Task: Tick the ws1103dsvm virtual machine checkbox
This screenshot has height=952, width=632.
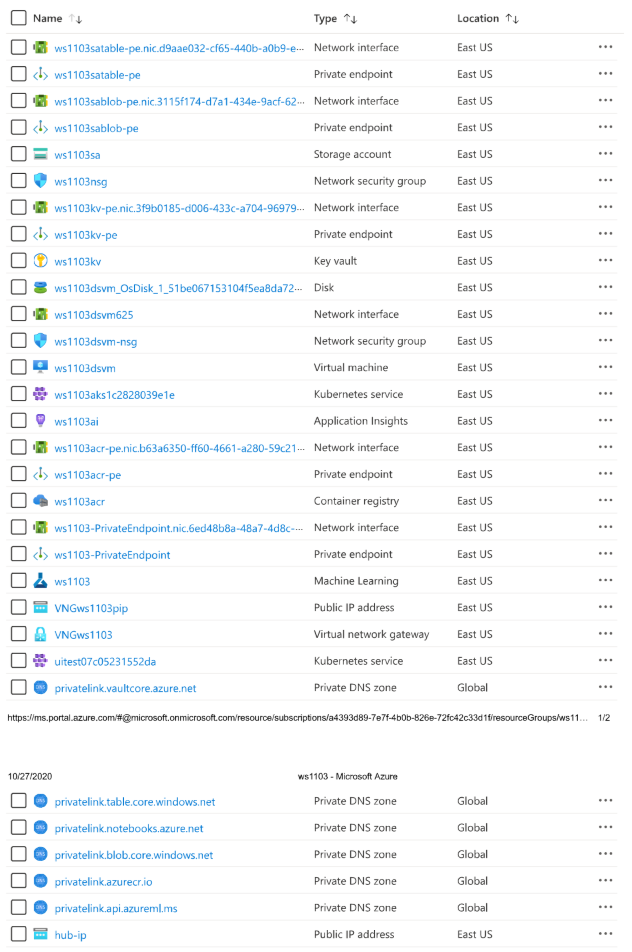Action: coord(19,367)
